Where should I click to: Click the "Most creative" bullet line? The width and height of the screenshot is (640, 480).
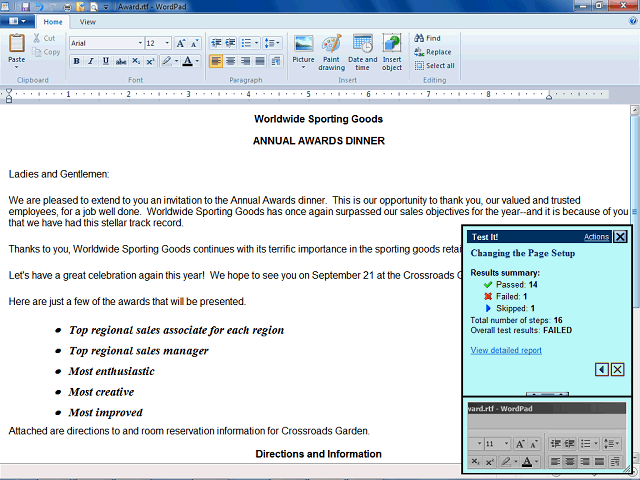pyautogui.click(x=101, y=392)
